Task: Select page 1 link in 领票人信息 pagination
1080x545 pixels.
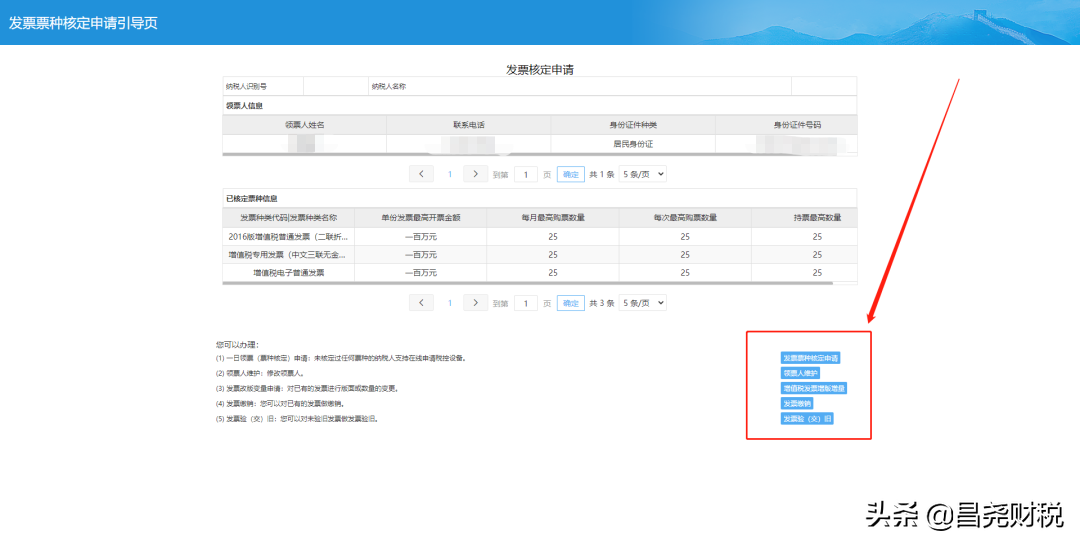Action: point(450,174)
